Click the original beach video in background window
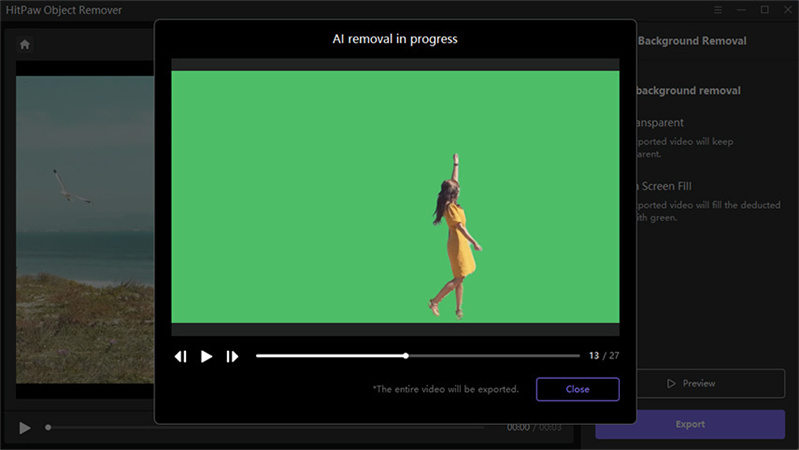This screenshot has height=450, width=799. pyautogui.click(x=85, y=229)
